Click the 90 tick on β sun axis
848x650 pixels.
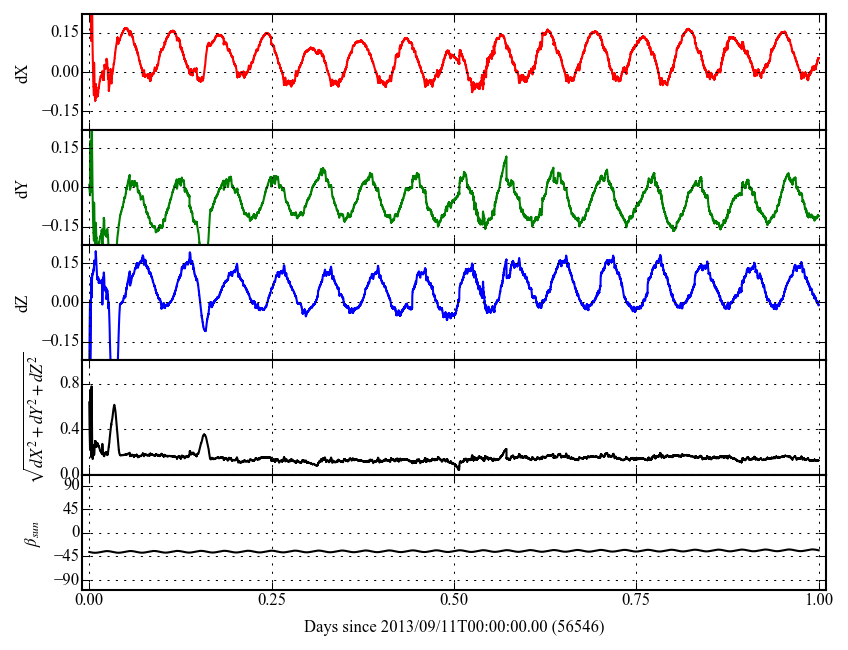(70, 485)
